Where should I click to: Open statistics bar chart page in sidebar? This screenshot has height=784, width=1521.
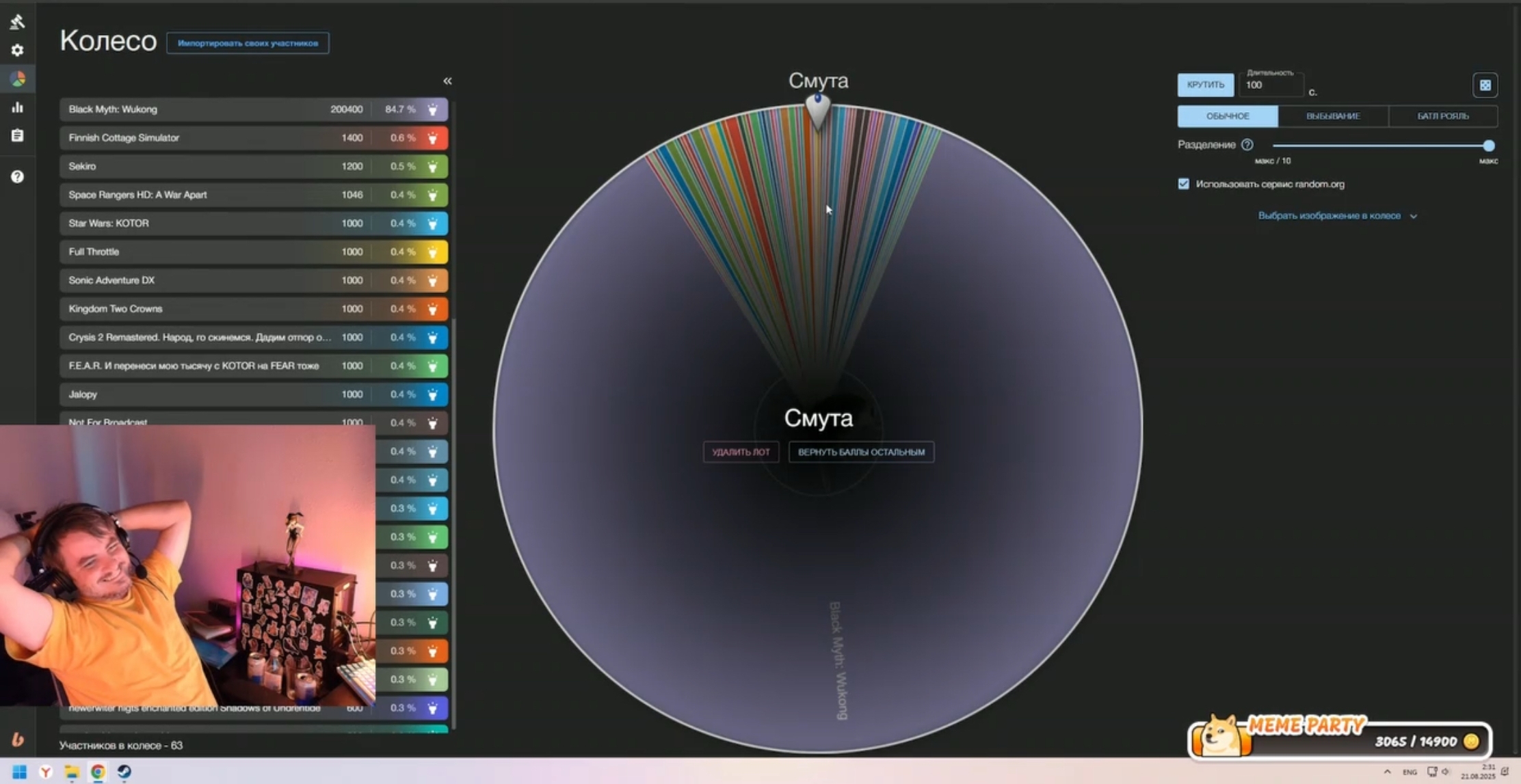[17, 107]
